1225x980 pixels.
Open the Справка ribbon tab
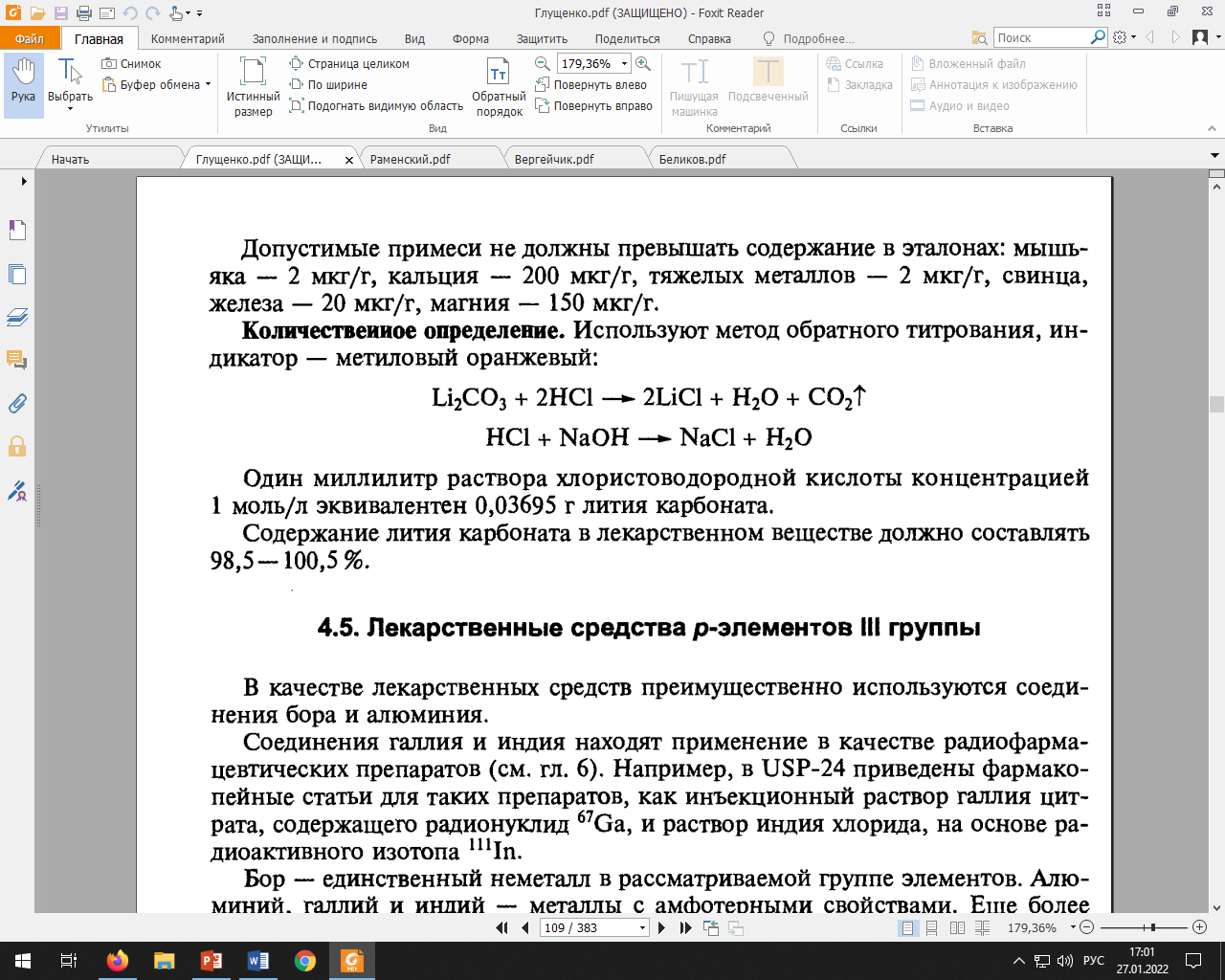(709, 39)
